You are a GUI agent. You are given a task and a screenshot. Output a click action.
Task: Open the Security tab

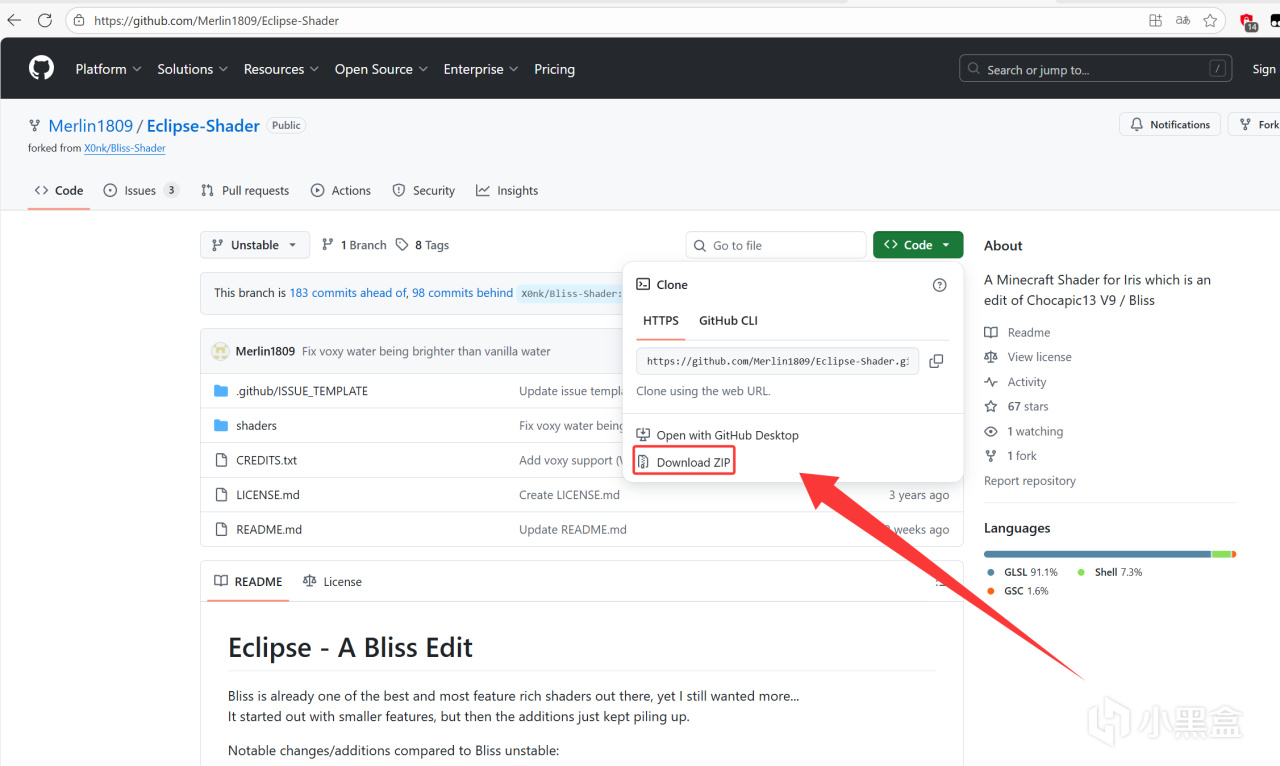[x=424, y=190]
